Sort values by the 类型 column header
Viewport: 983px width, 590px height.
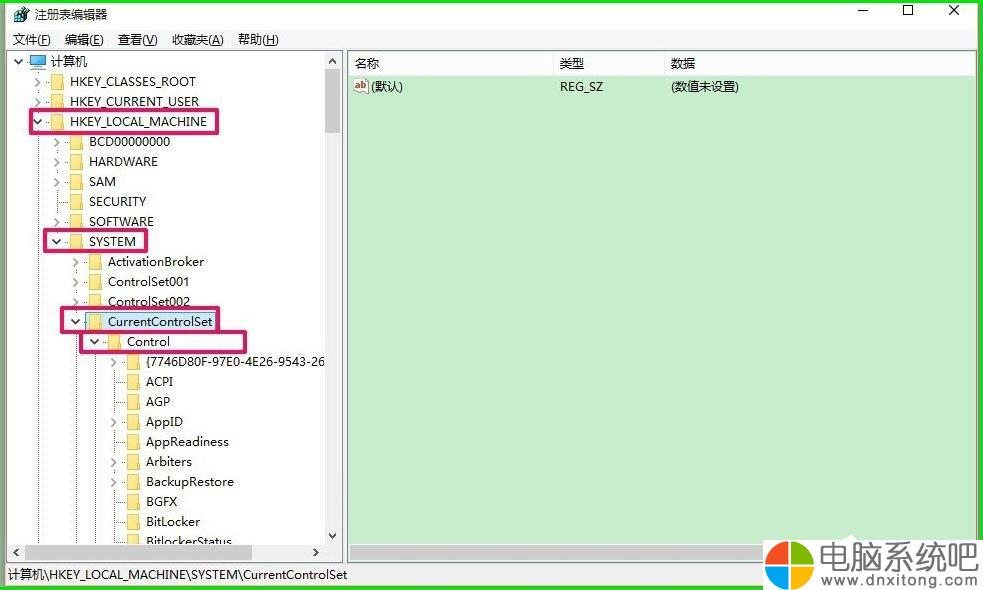[609, 63]
